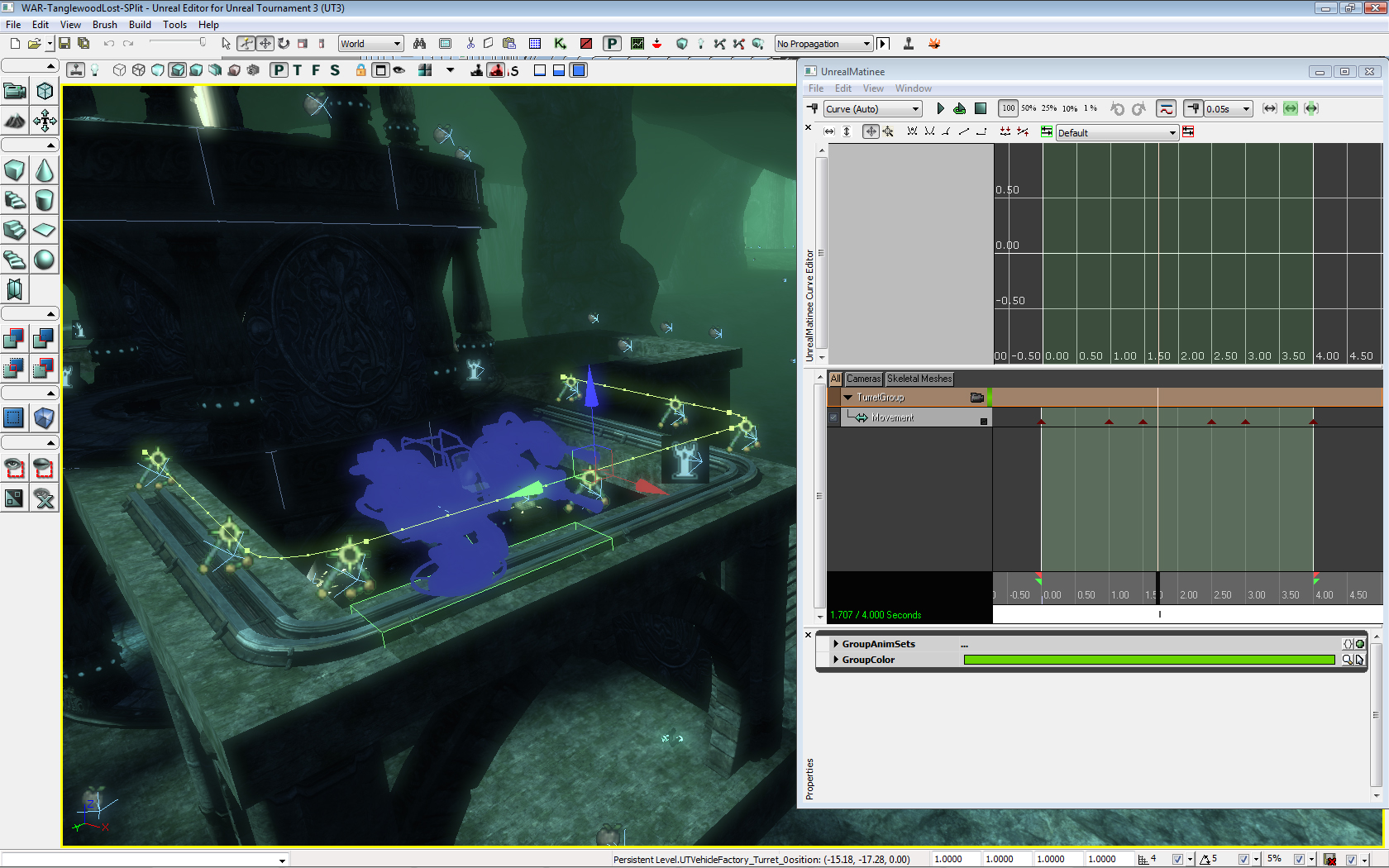Set playback speed to 100%
The width and height of the screenshot is (1389, 868).
1008,108
